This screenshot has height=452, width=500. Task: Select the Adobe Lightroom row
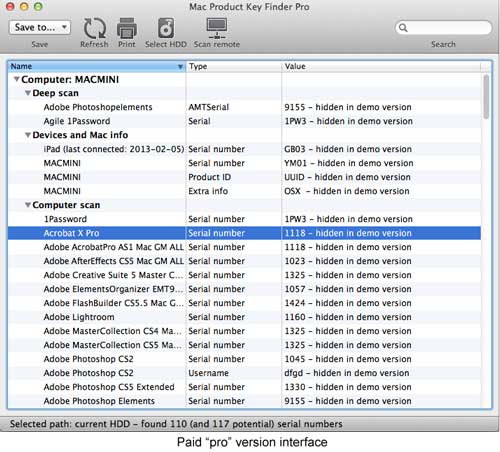pyautogui.click(x=244, y=317)
